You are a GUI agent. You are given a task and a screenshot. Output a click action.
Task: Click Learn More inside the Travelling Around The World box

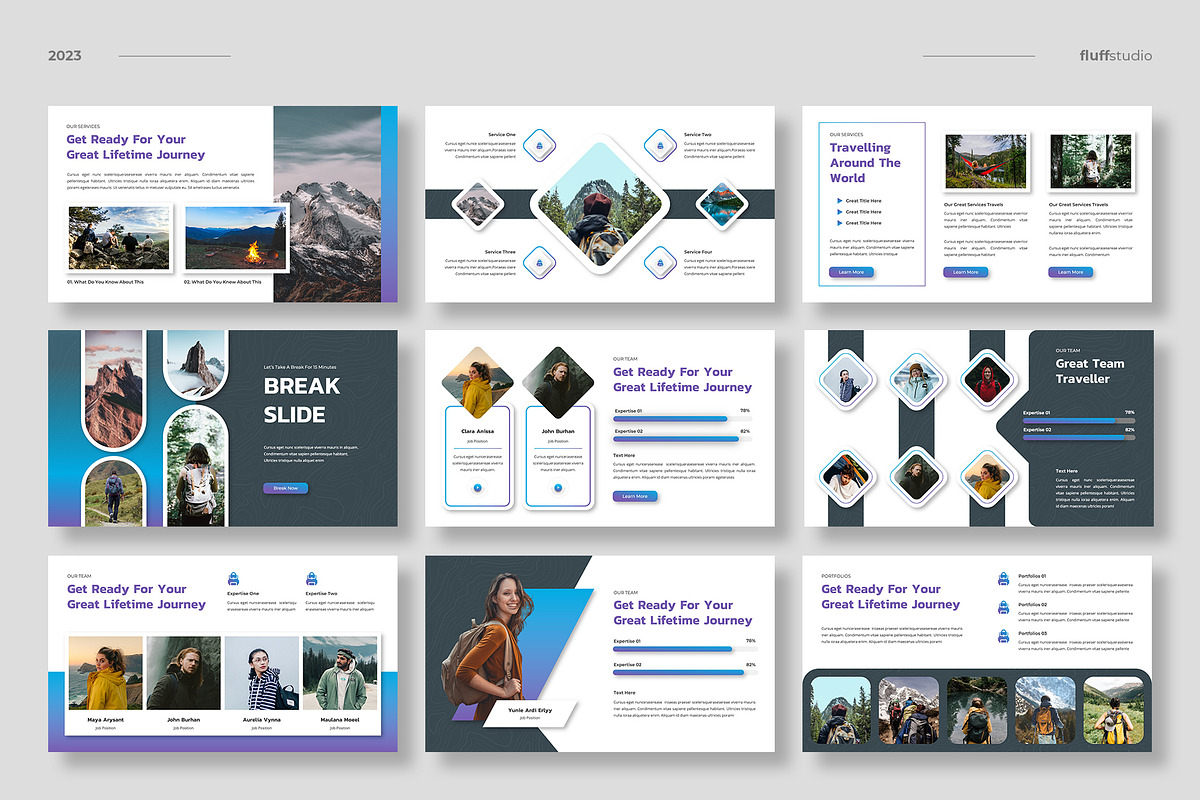pos(851,272)
